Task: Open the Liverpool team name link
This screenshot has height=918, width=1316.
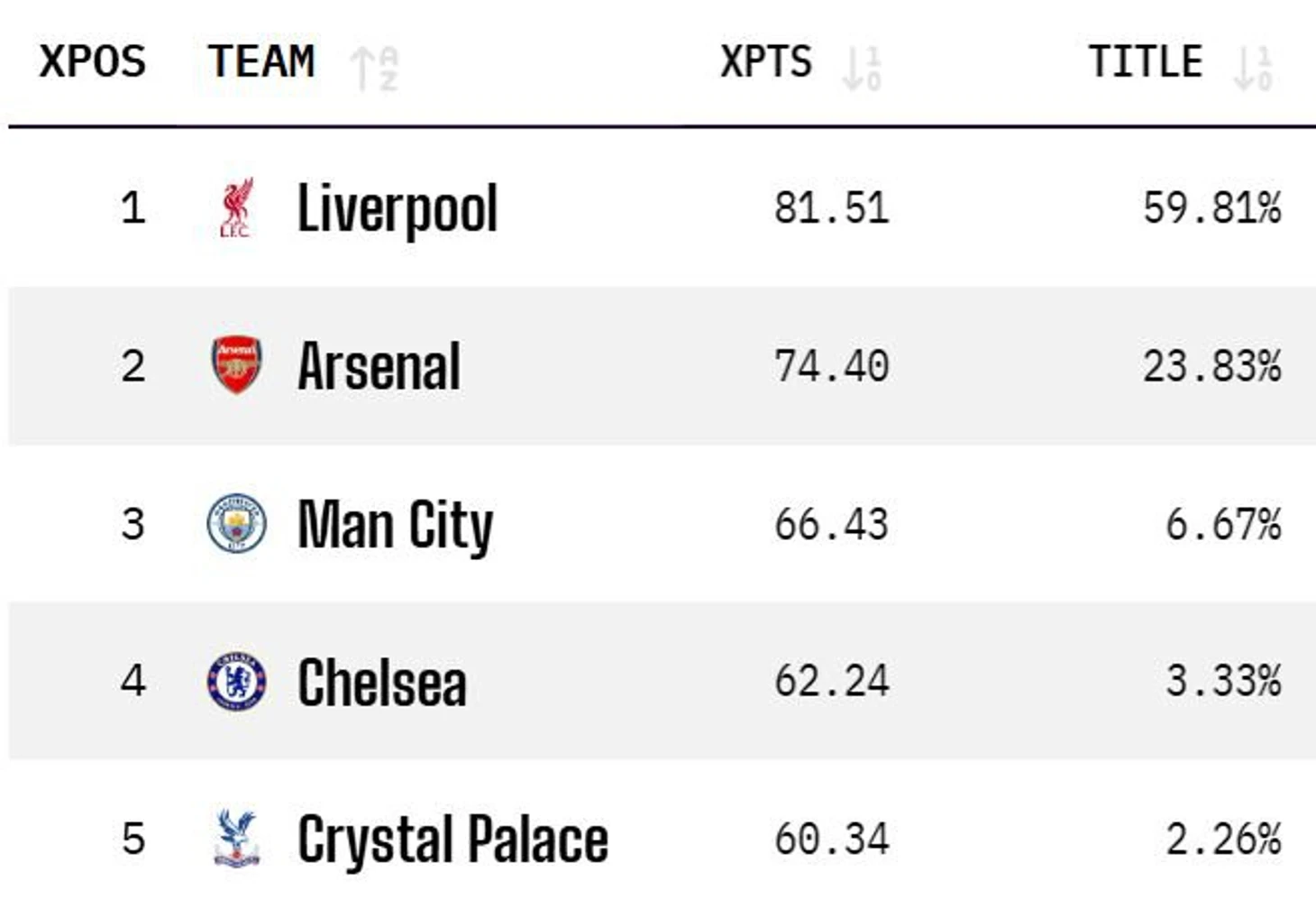Action: pos(398,208)
